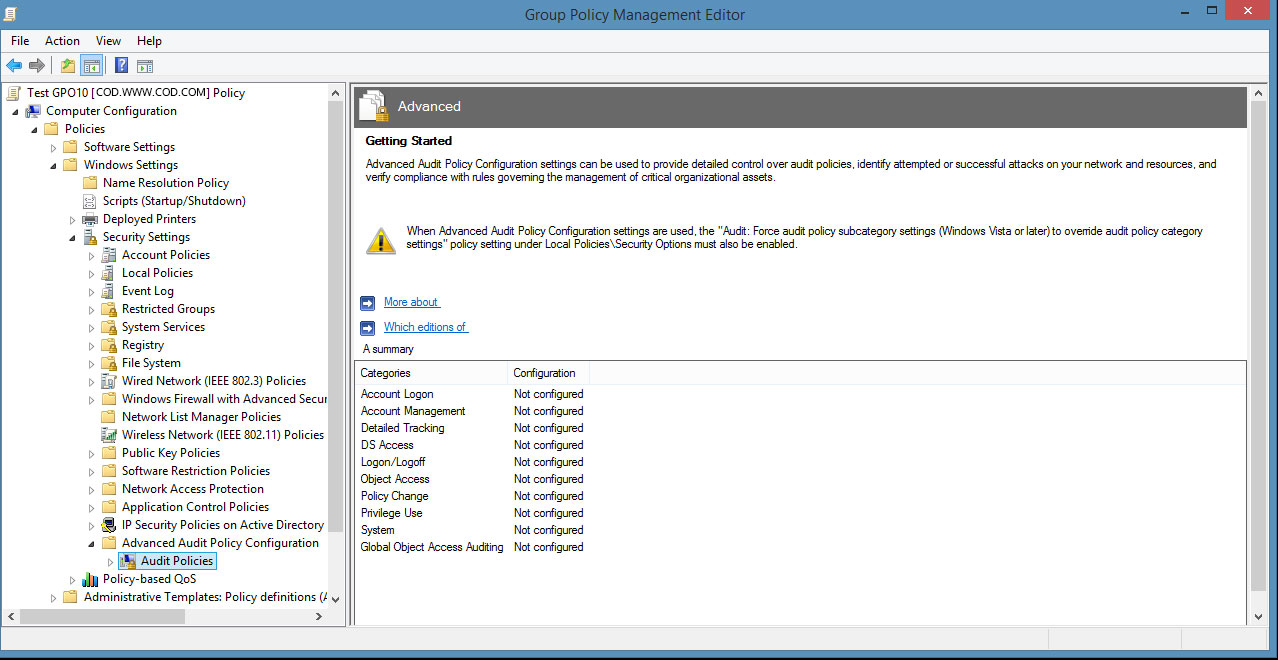Open the Which editions of link
The height and width of the screenshot is (660, 1278).
click(426, 327)
